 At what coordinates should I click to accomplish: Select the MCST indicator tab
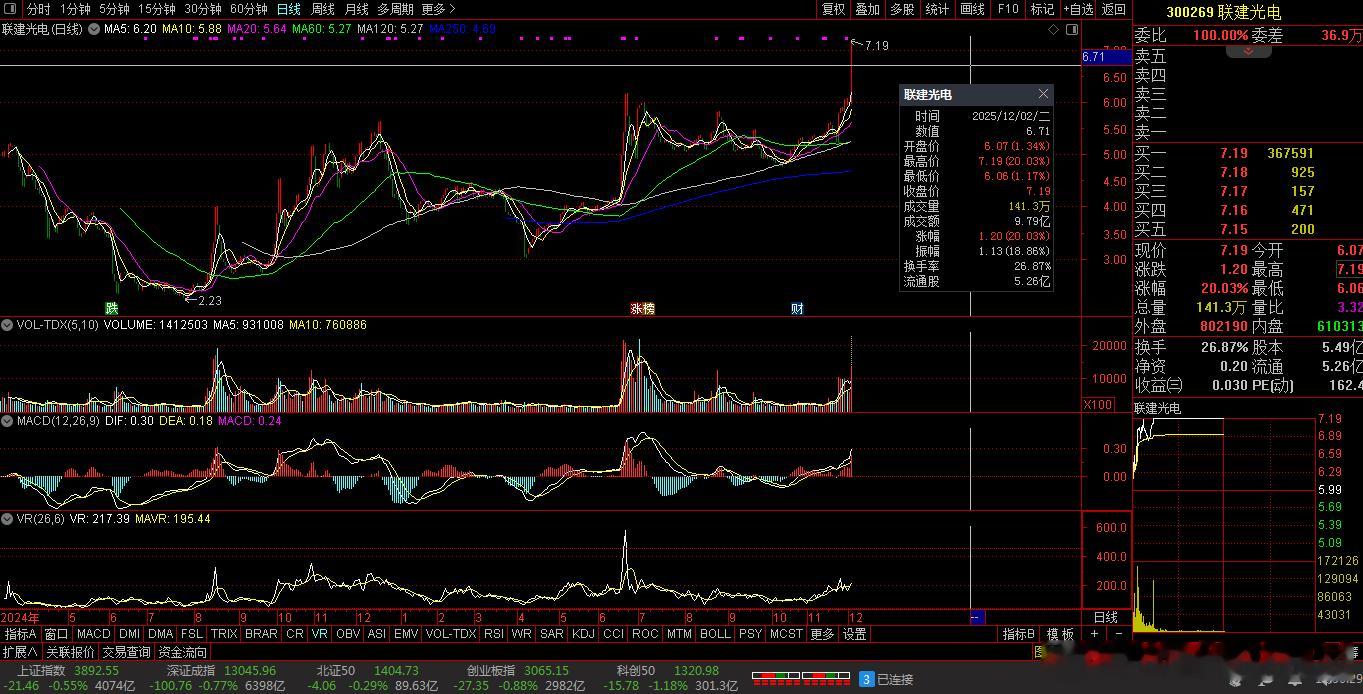786,634
